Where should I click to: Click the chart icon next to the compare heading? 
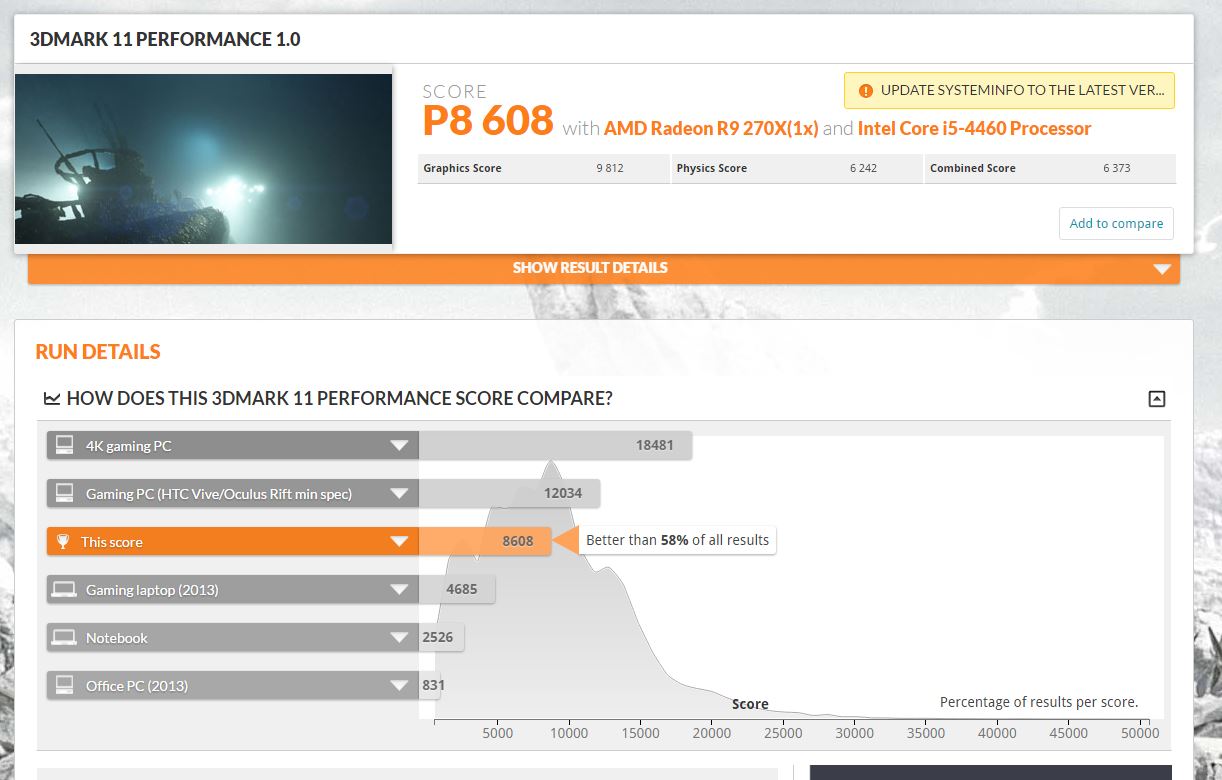(52, 399)
